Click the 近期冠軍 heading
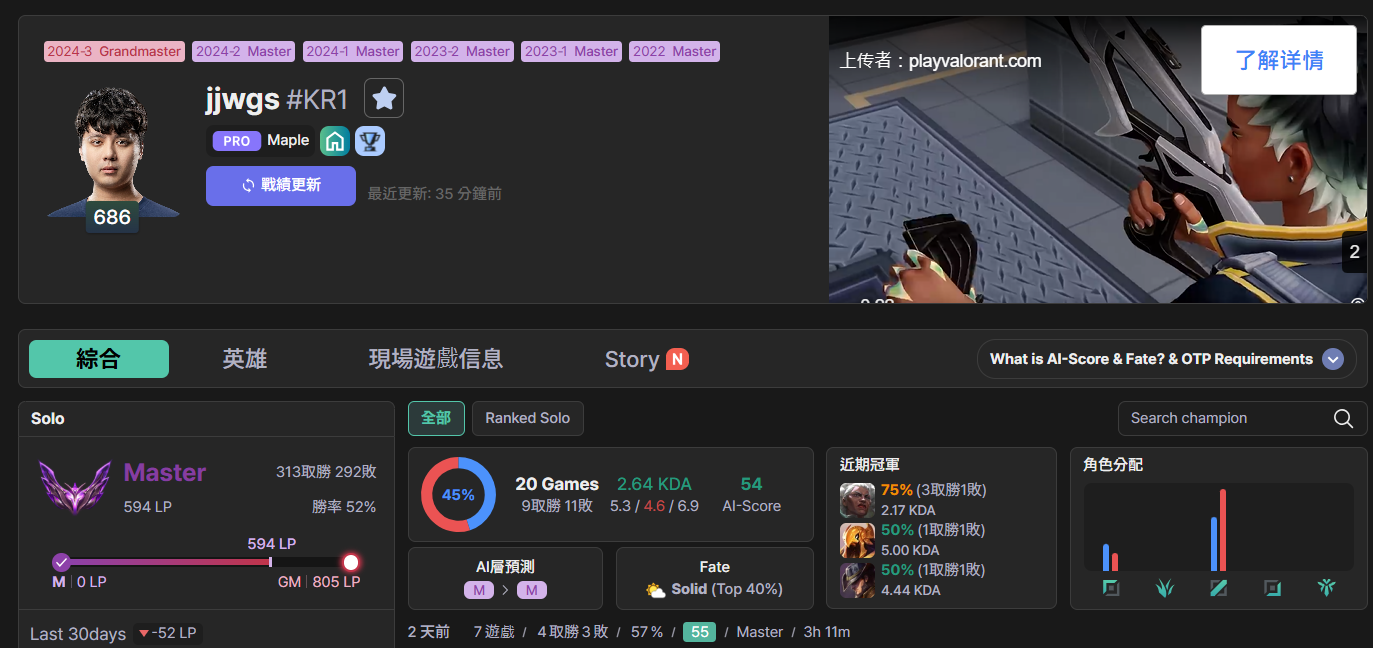 (x=869, y=465)
